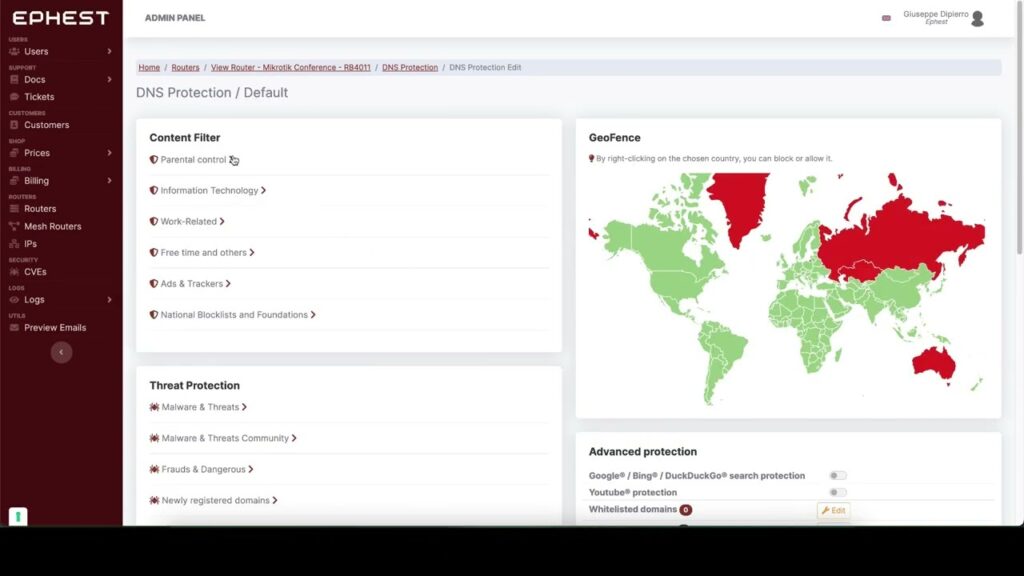Collapse the sidebar with round arrow button
Viewport: 1024px width, 576px height.
[61, 353]
